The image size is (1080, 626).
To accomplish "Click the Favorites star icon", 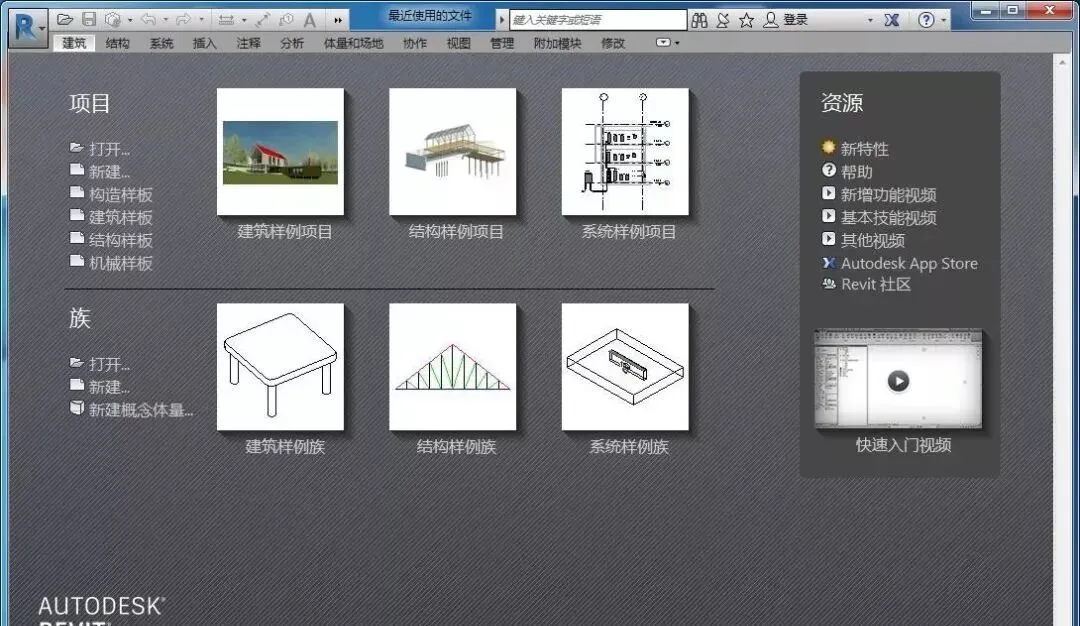I will [x=746, y=20].
